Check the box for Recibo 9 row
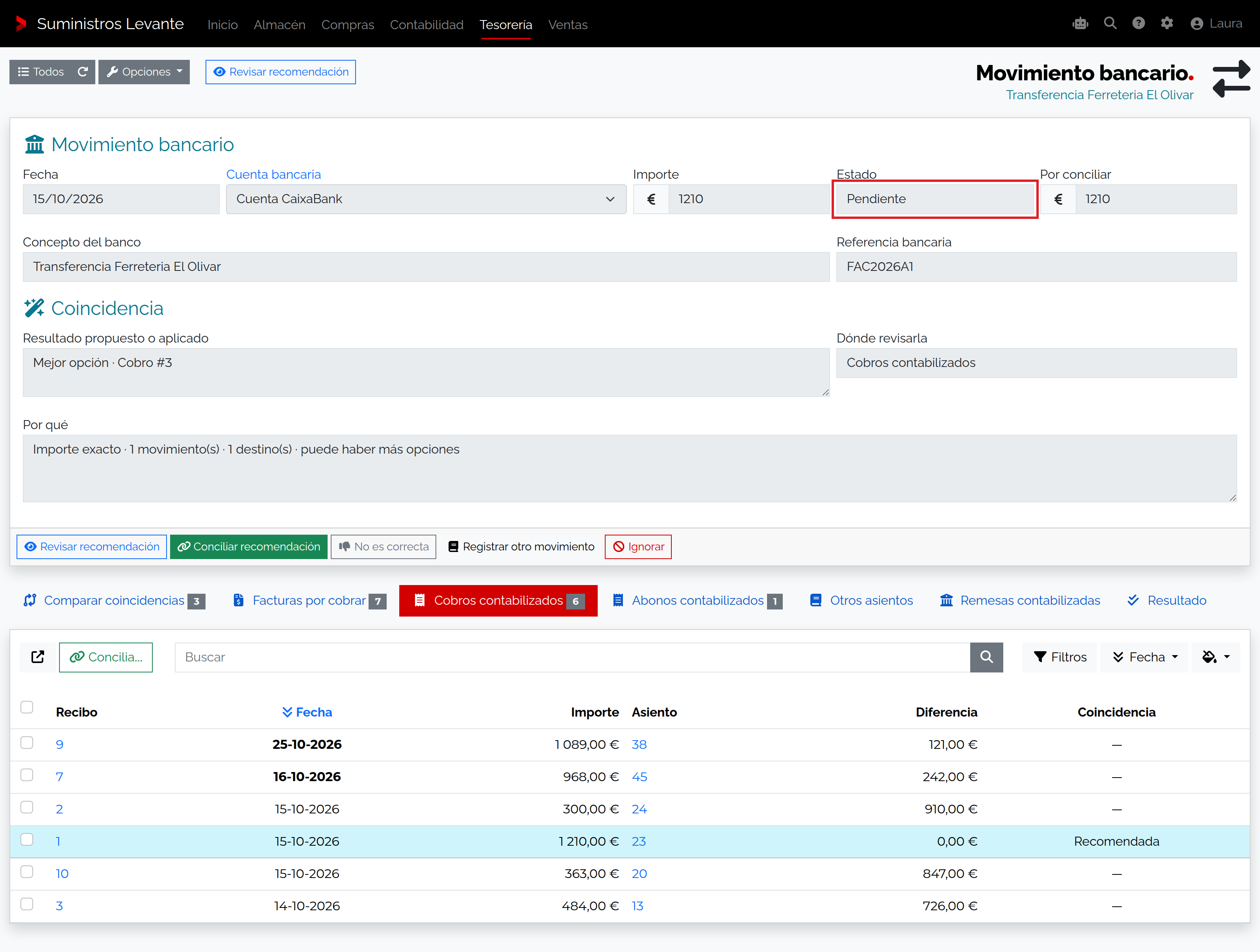Image resolution: width=1260 pixels, height=952 pixels. tap(27, 743)
